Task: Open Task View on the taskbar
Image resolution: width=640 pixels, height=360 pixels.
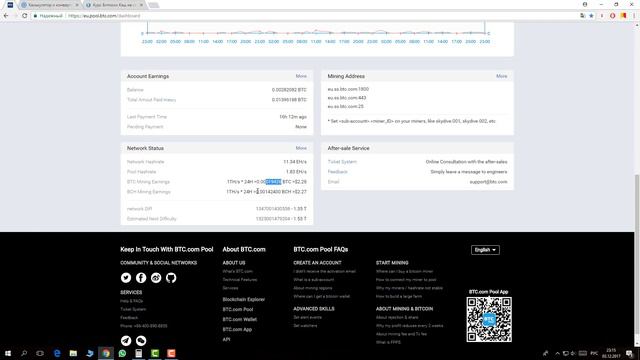Action: [x=40, y=353]
